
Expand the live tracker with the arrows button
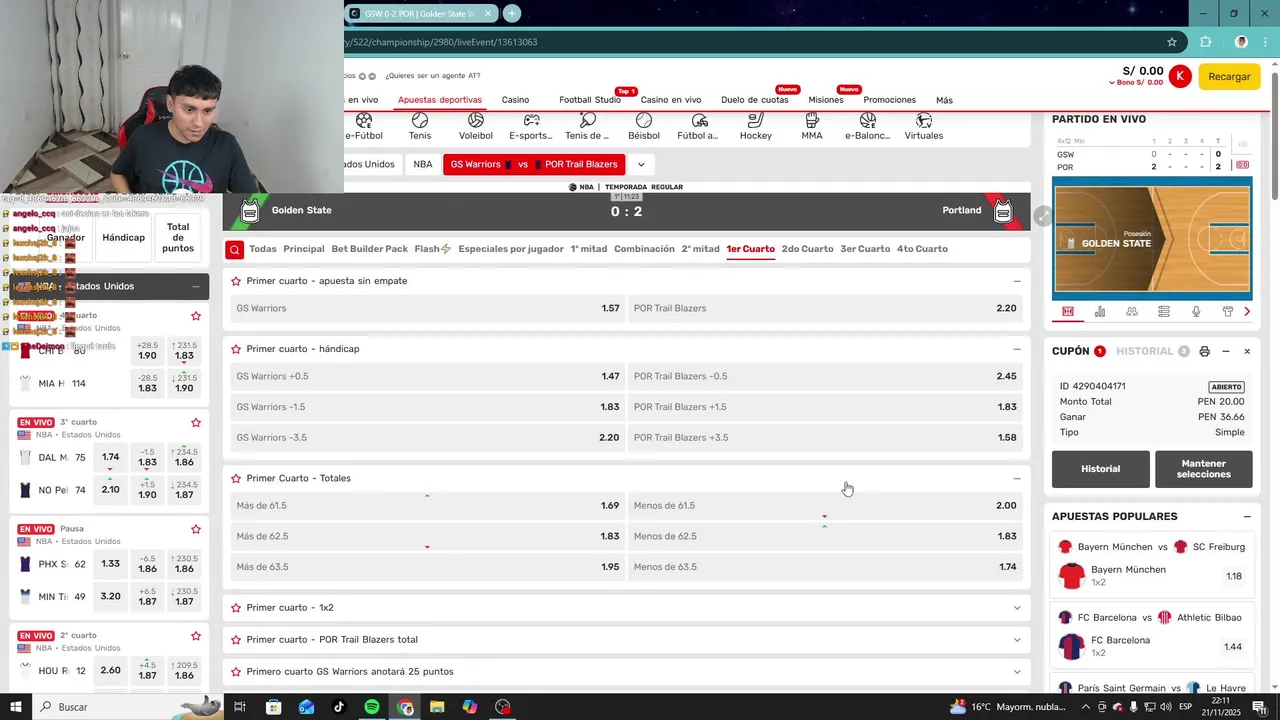coord(1041,215)
